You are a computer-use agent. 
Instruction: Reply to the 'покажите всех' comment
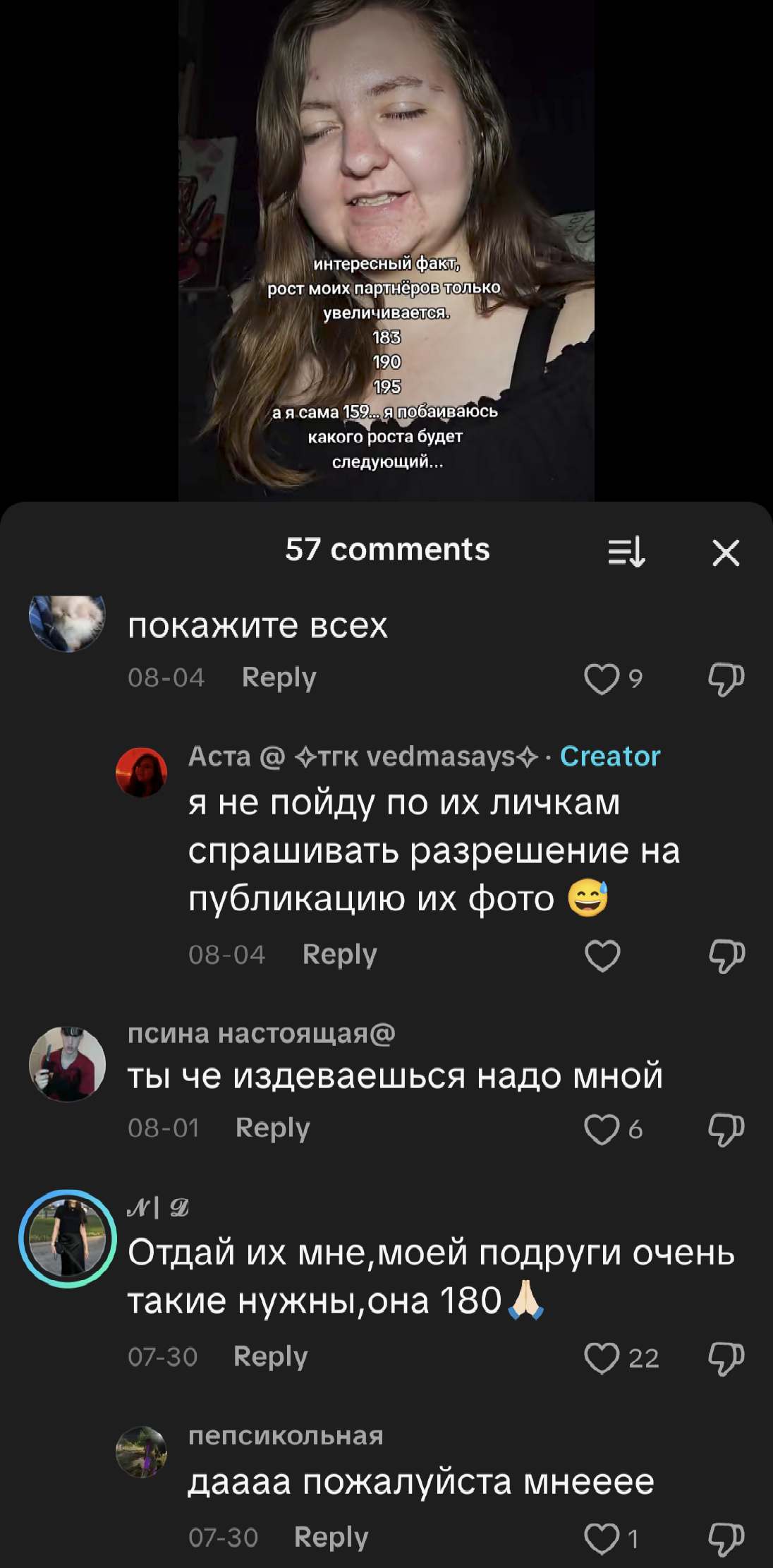(279, 677)
